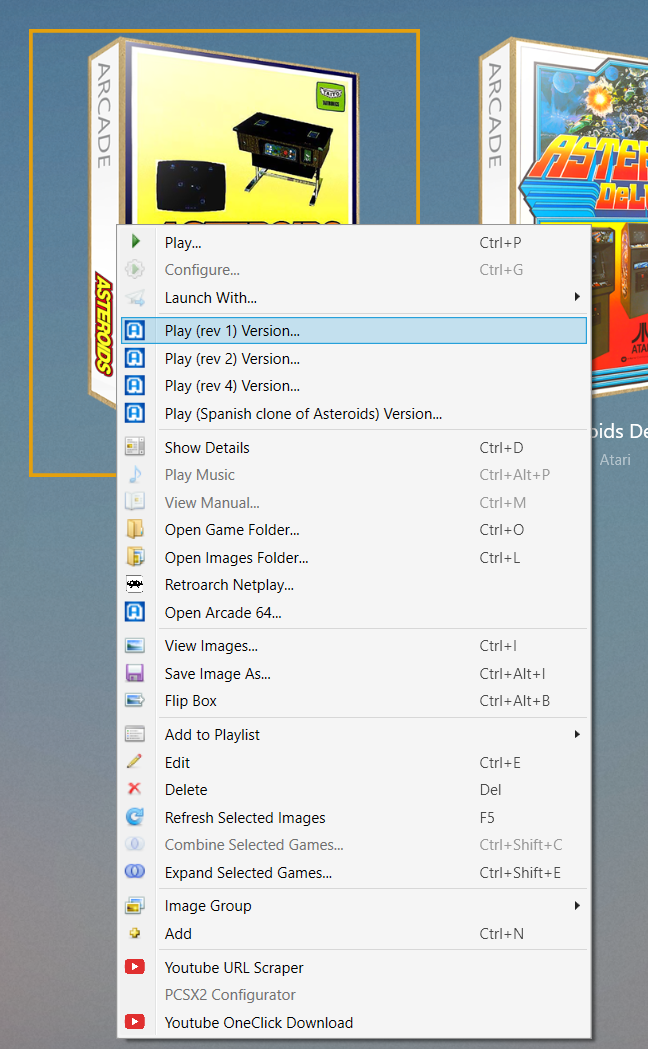Expand the Launch With submenu arrow

(x=577, y=296)
